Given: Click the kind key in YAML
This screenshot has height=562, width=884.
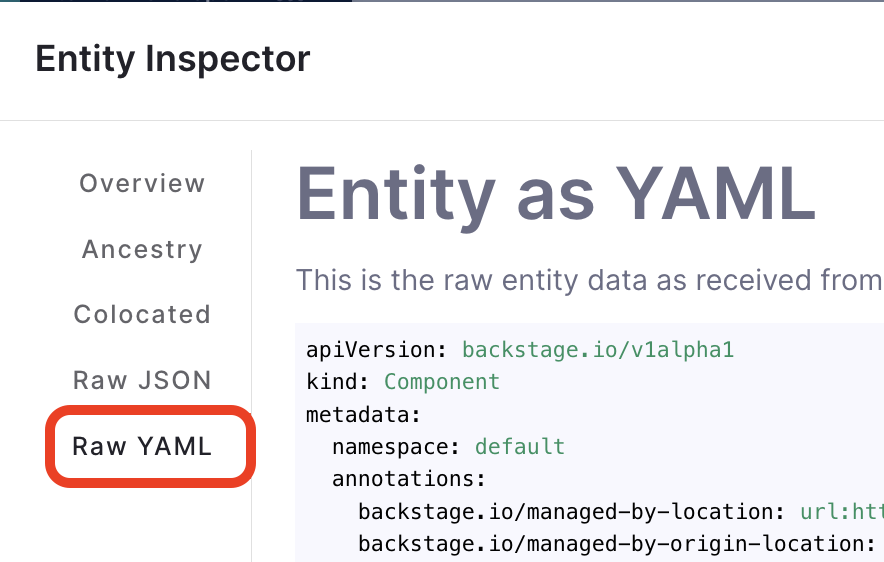Looking at the screenshot, I should [337, 382].
